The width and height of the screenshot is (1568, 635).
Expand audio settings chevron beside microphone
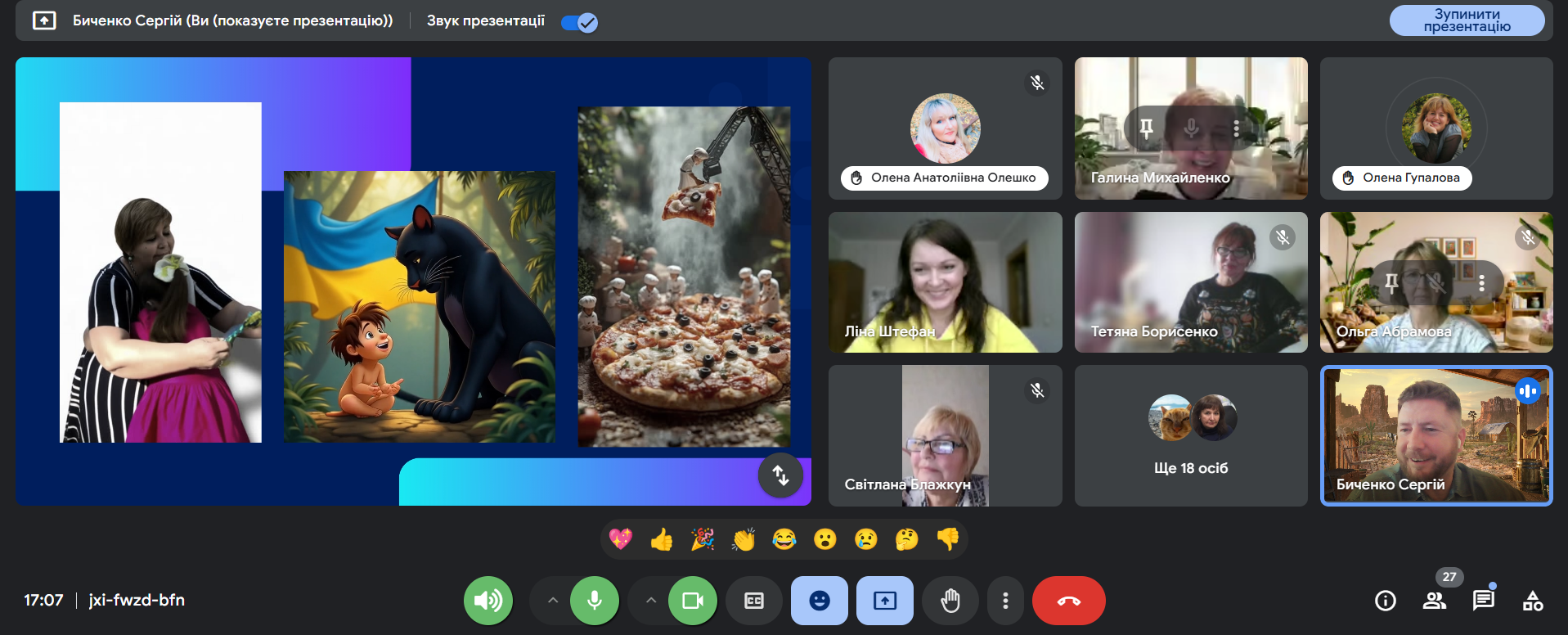point(553,601)
